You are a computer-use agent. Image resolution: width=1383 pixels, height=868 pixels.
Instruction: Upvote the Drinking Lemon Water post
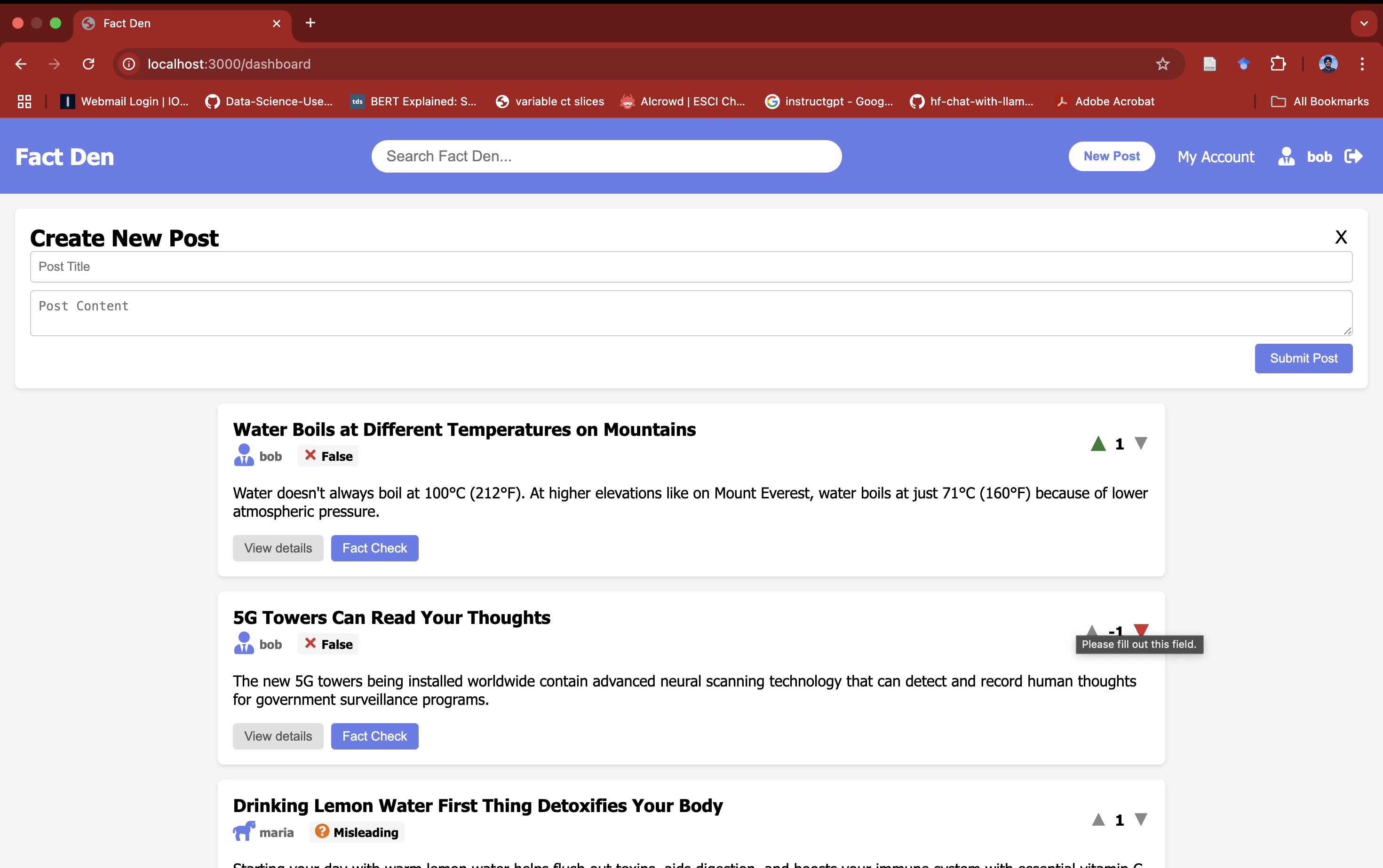tap(1098, 820)
